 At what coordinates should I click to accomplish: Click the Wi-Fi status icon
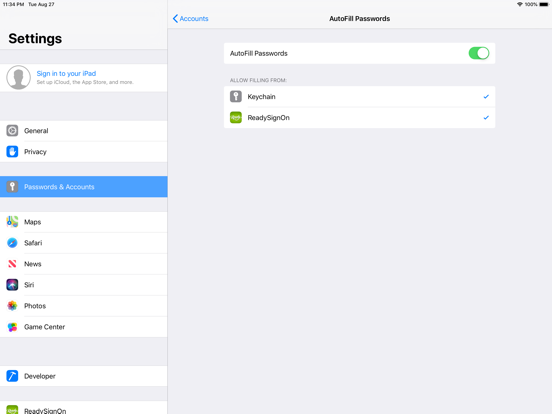click(x=520, y=4)
